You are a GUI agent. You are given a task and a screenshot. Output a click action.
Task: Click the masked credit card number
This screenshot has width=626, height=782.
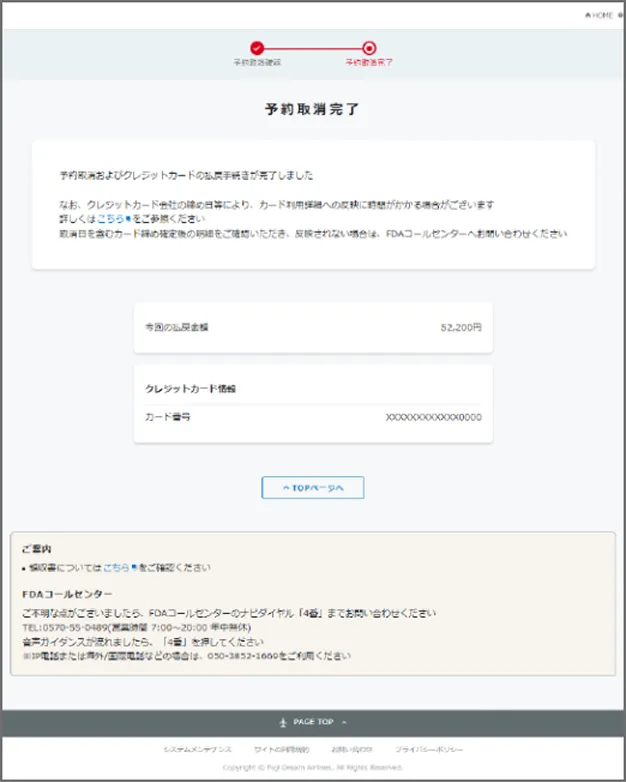[x=433, y=417]
